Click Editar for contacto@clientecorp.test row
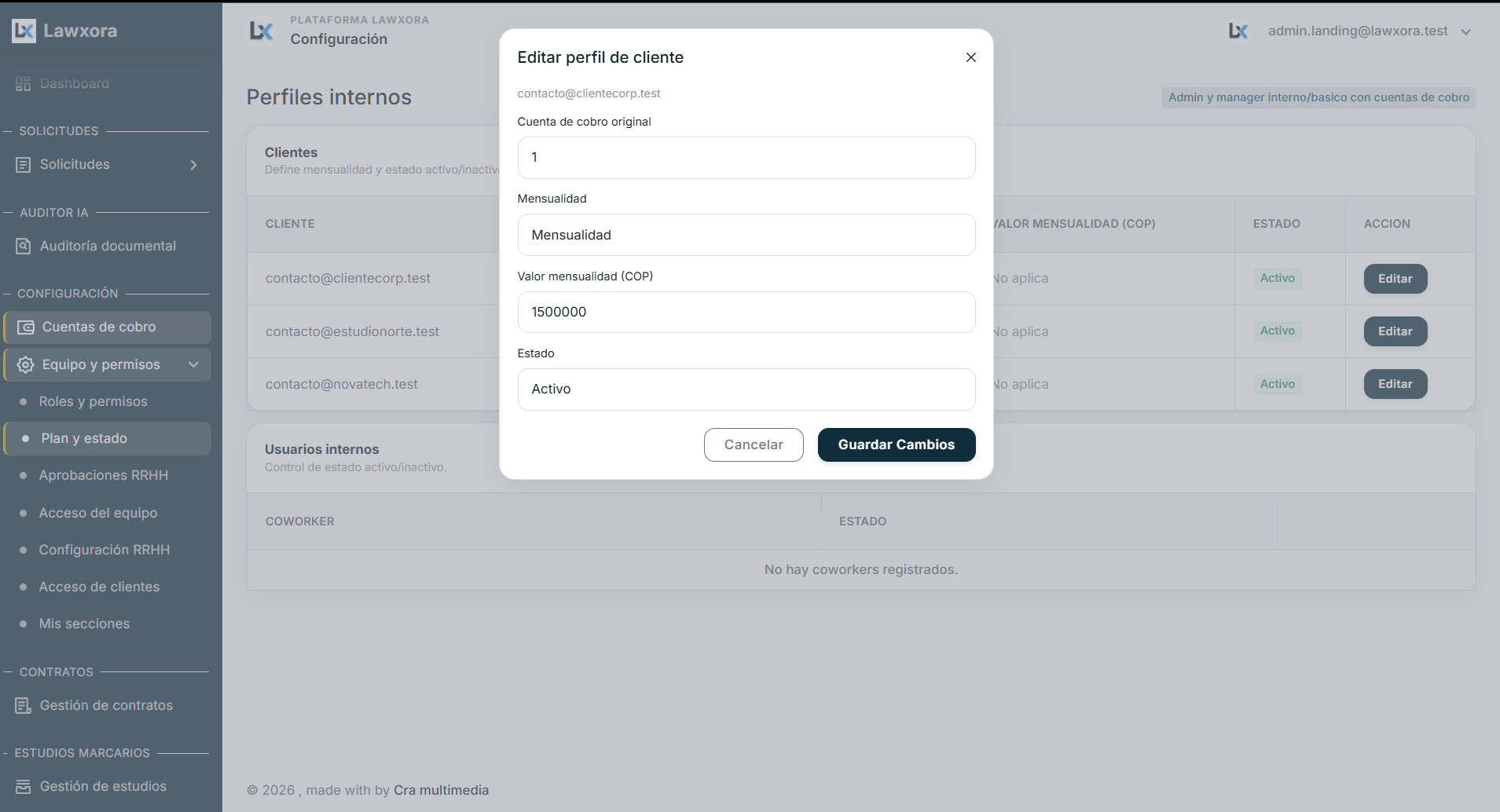1500x812 pixels. 1395,279
